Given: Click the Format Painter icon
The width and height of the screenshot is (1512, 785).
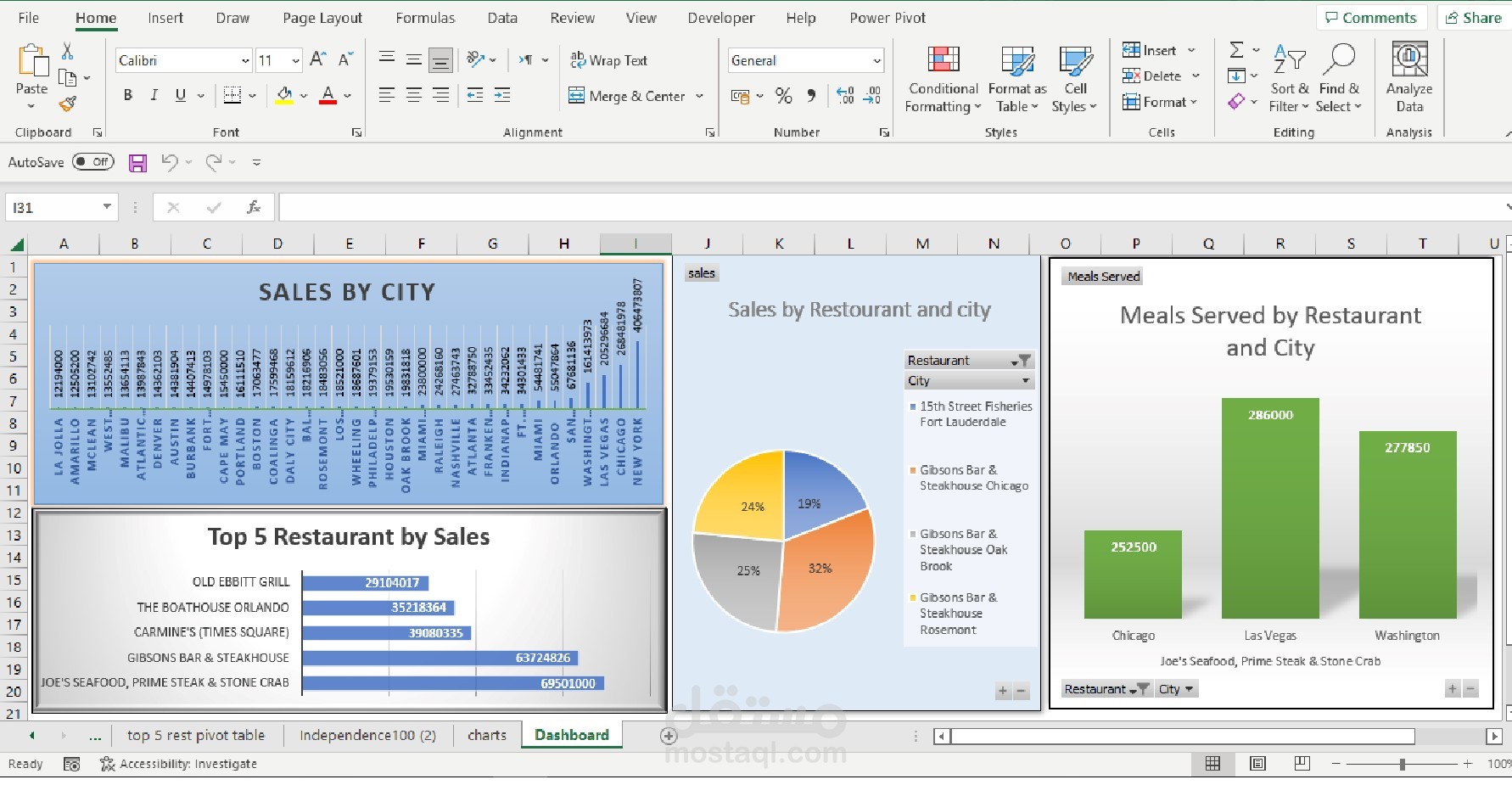Looking at the screenshot, I should click(x=67, y=104).
